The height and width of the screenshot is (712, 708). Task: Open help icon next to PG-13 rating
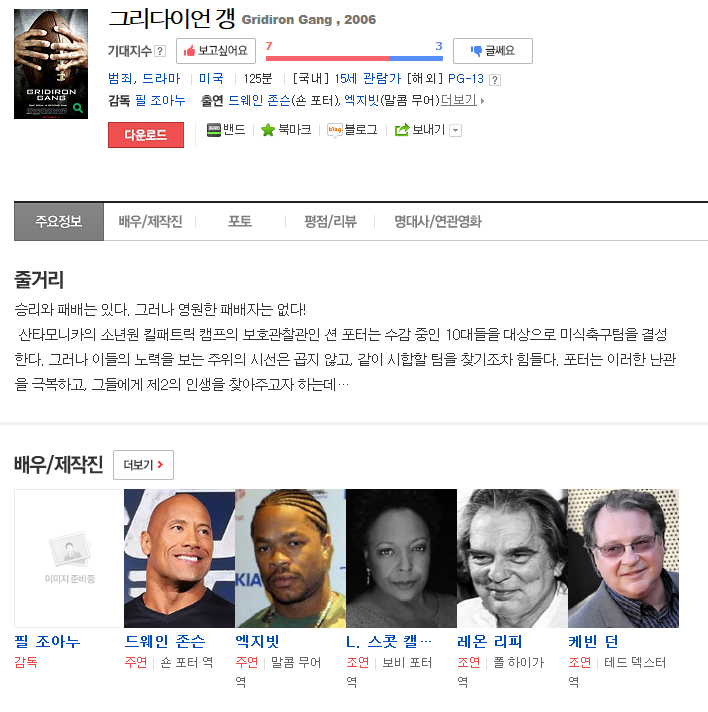pyautogui.click(x=495, y=80)
